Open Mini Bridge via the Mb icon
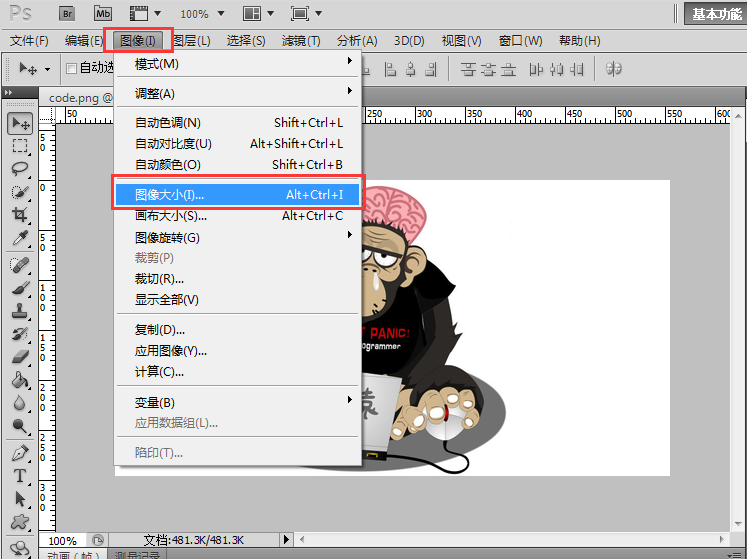 click(103, 13)
